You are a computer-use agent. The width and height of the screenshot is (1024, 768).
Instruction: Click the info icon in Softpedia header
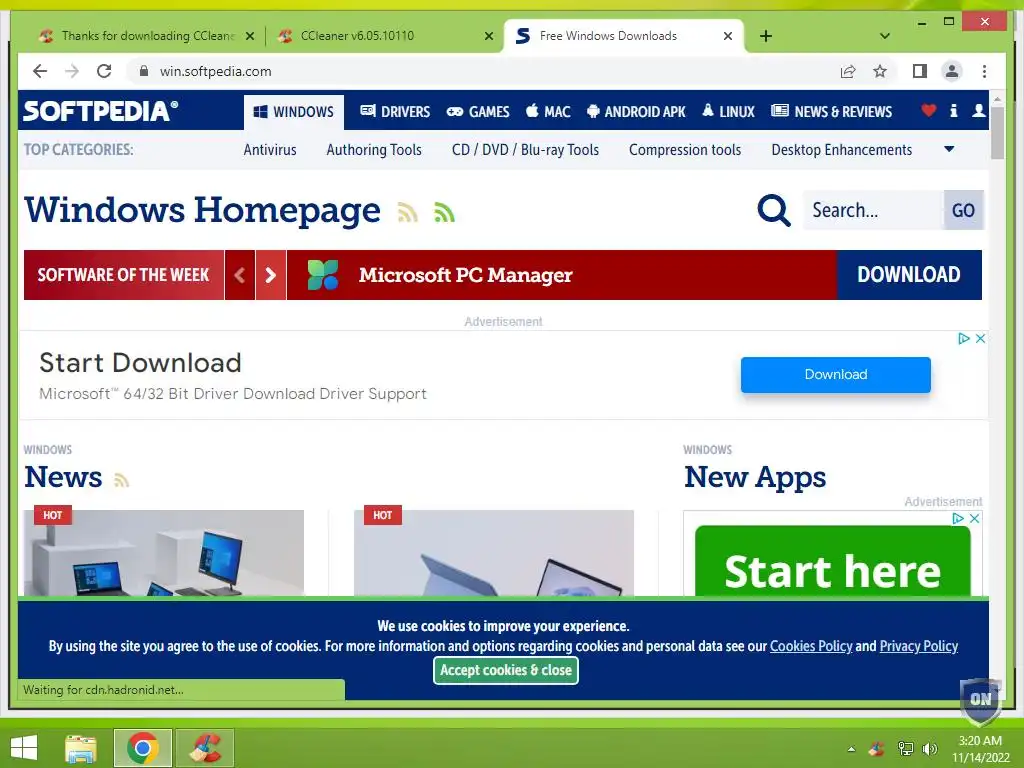click(x=953, y=110)
